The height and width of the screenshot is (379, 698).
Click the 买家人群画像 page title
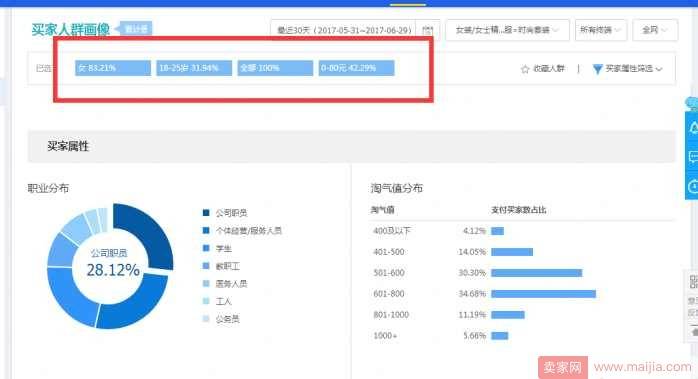(70, 29)
